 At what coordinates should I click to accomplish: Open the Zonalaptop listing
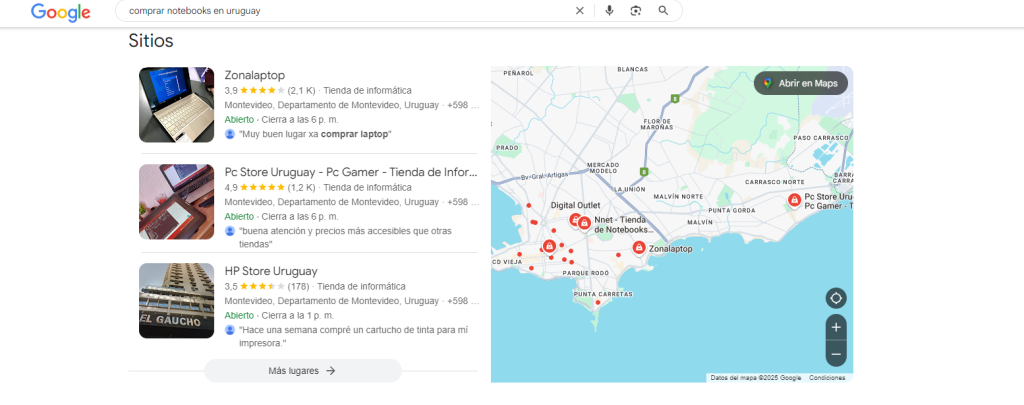point(255,74)
